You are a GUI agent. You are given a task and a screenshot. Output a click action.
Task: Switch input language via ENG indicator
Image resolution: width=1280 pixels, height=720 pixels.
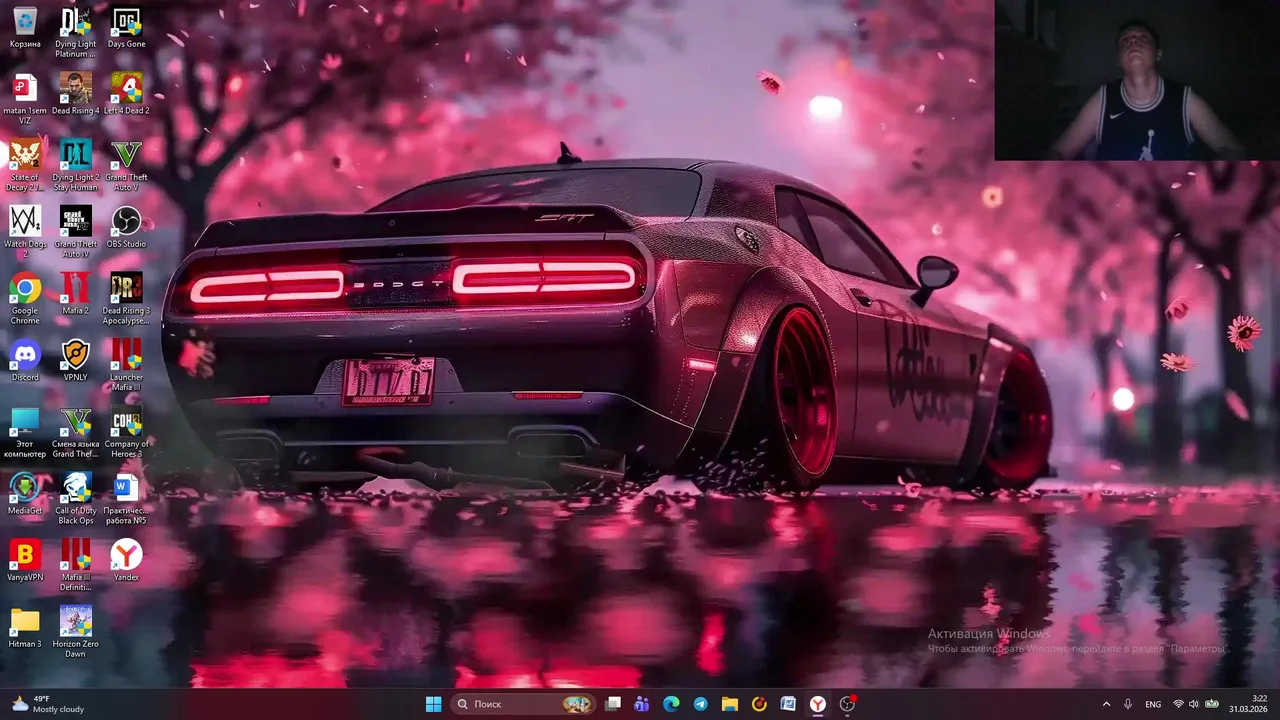pos(1153,704)
